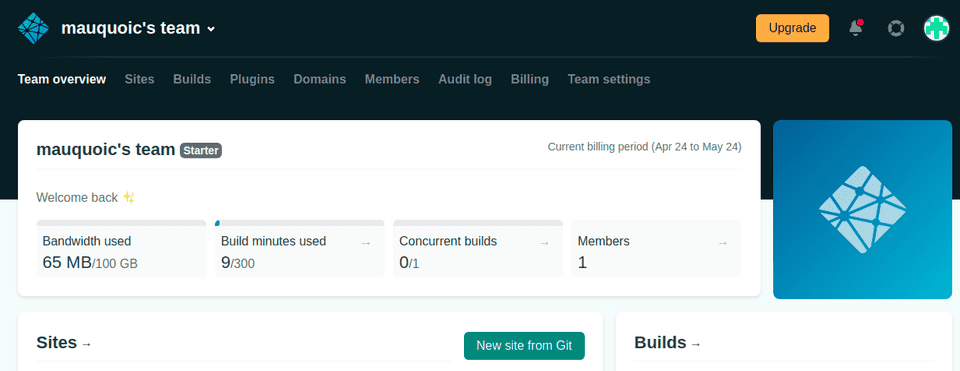Expand the mauquoic's team dropdown chevron

point(211,29)
